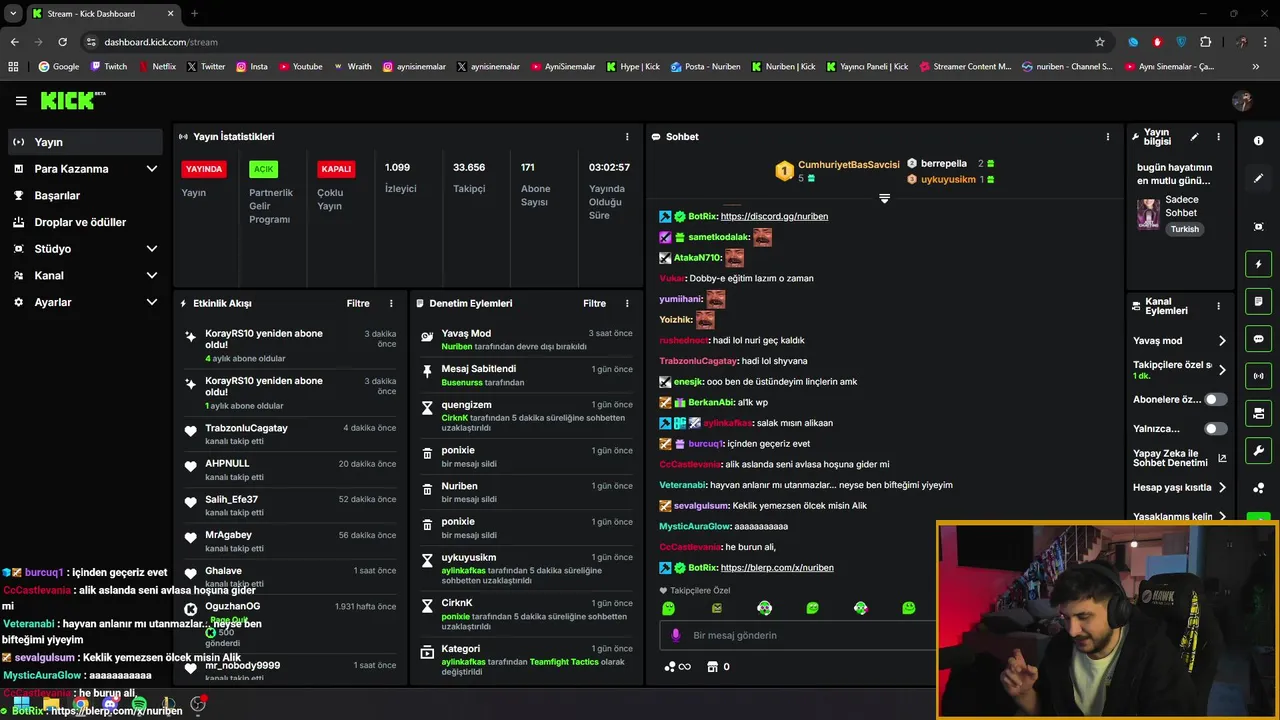Open new browser tab with plus button

coord(194,14)
